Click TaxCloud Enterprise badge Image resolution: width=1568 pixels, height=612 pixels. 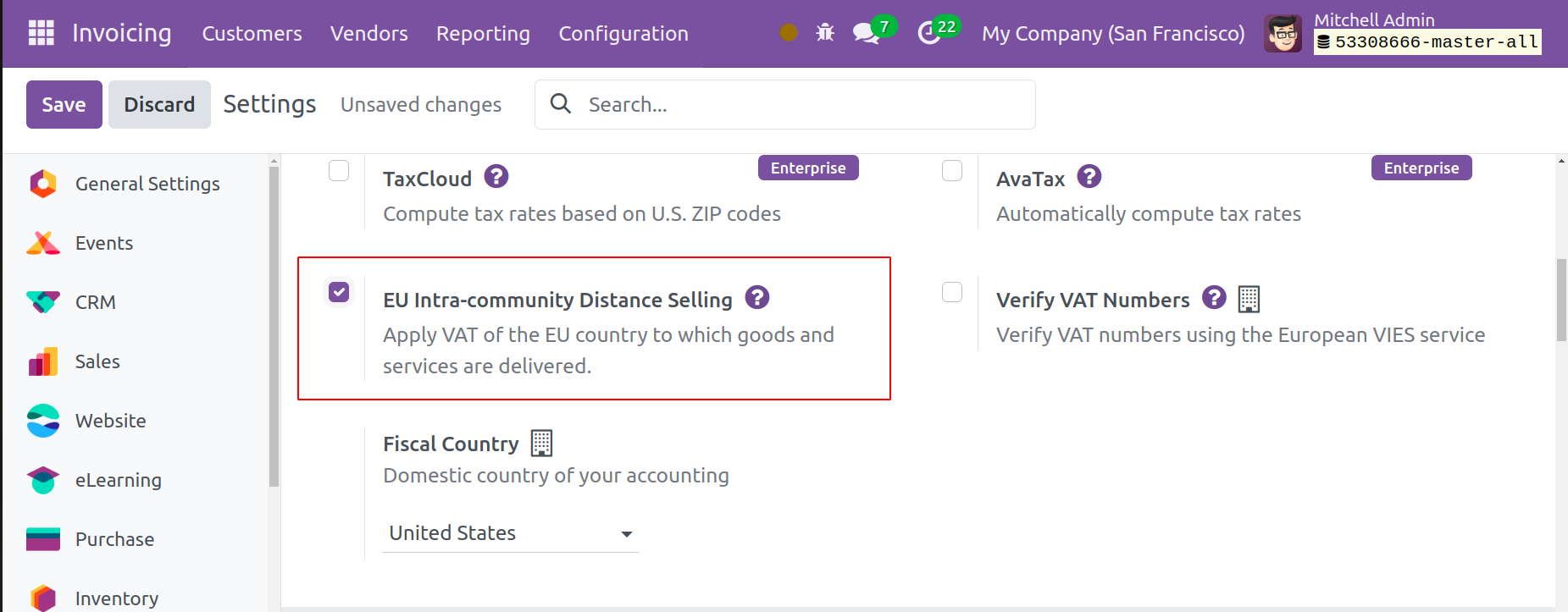(x=808, y=168)
